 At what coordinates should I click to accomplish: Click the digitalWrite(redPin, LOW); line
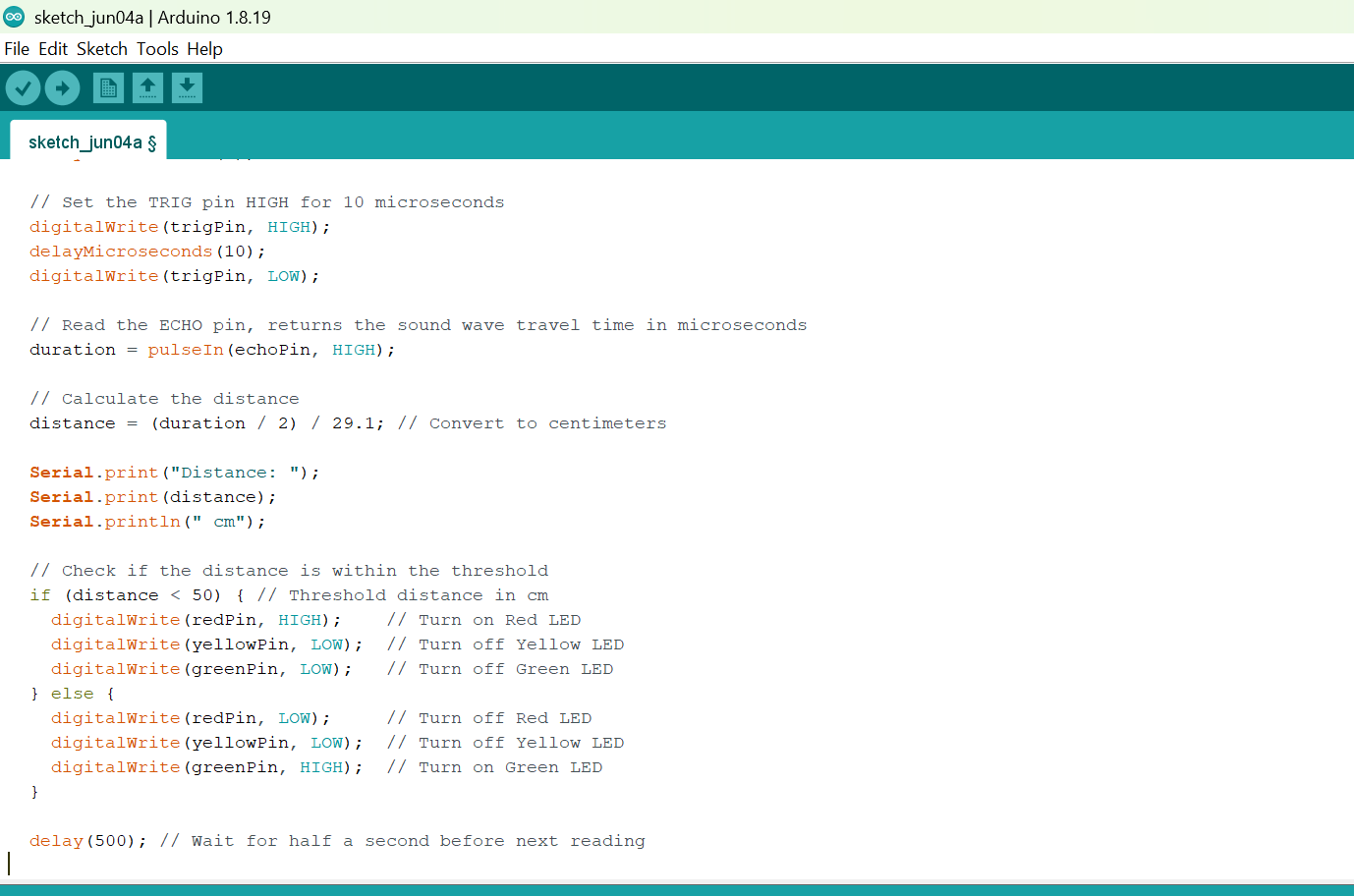click(191, 718)
